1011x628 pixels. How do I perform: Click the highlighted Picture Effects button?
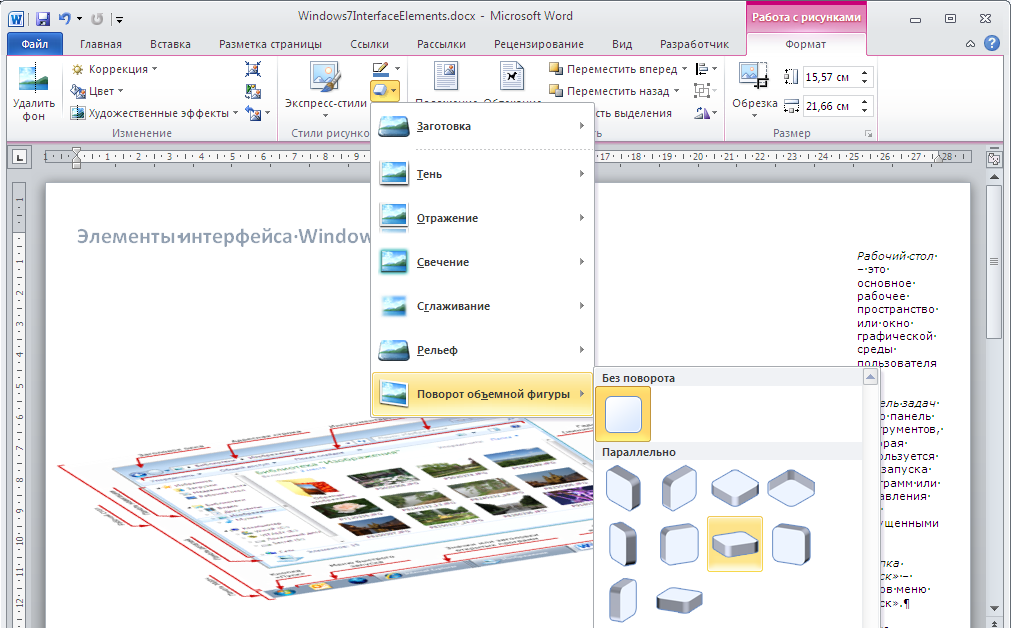point(385,91)
